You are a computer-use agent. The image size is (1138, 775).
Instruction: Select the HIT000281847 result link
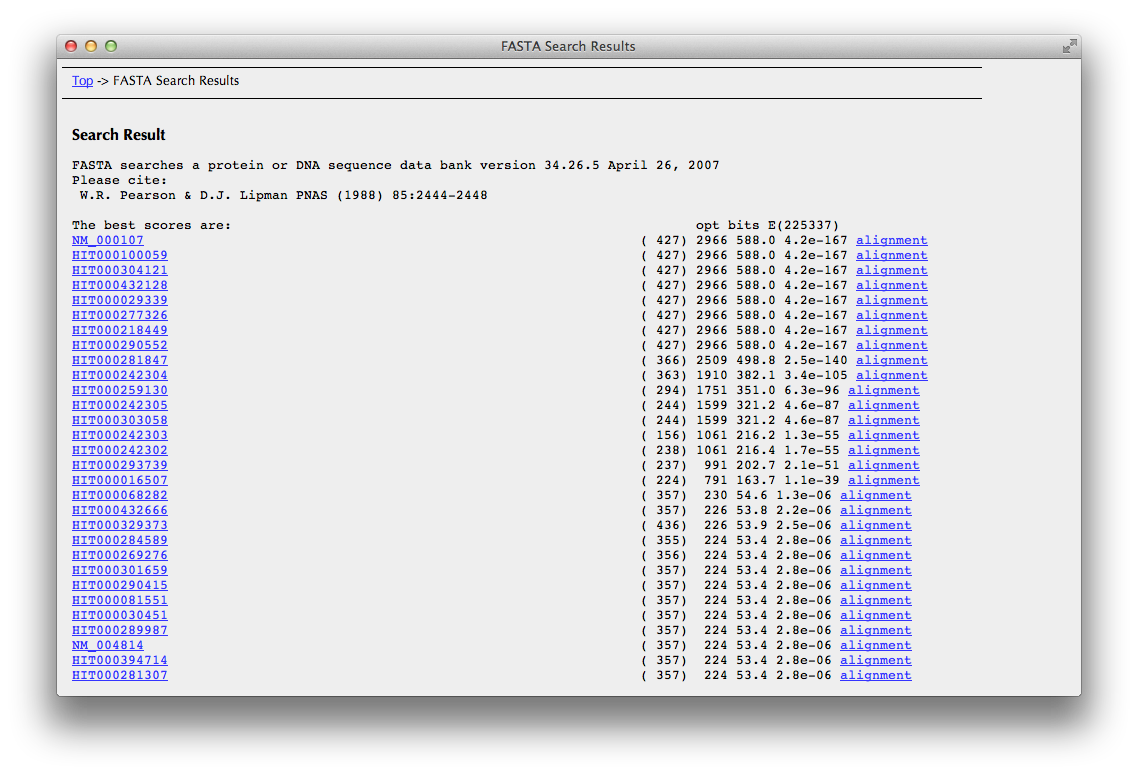coord(119,361)
